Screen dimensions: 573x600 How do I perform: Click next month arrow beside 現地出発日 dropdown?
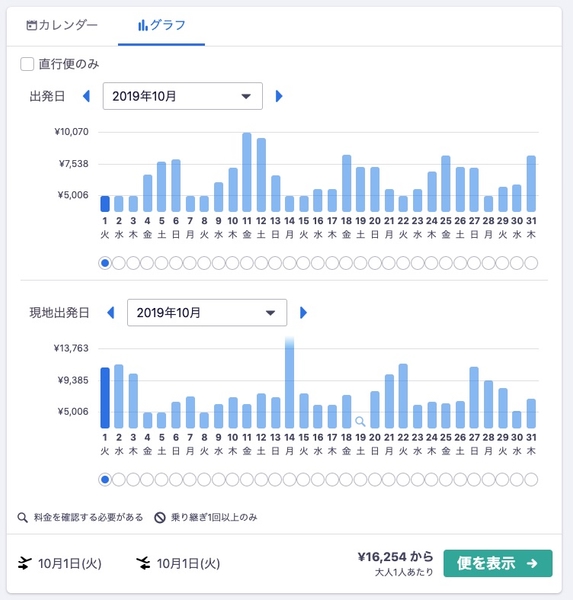pyautogui.click(x=303, y=313)
